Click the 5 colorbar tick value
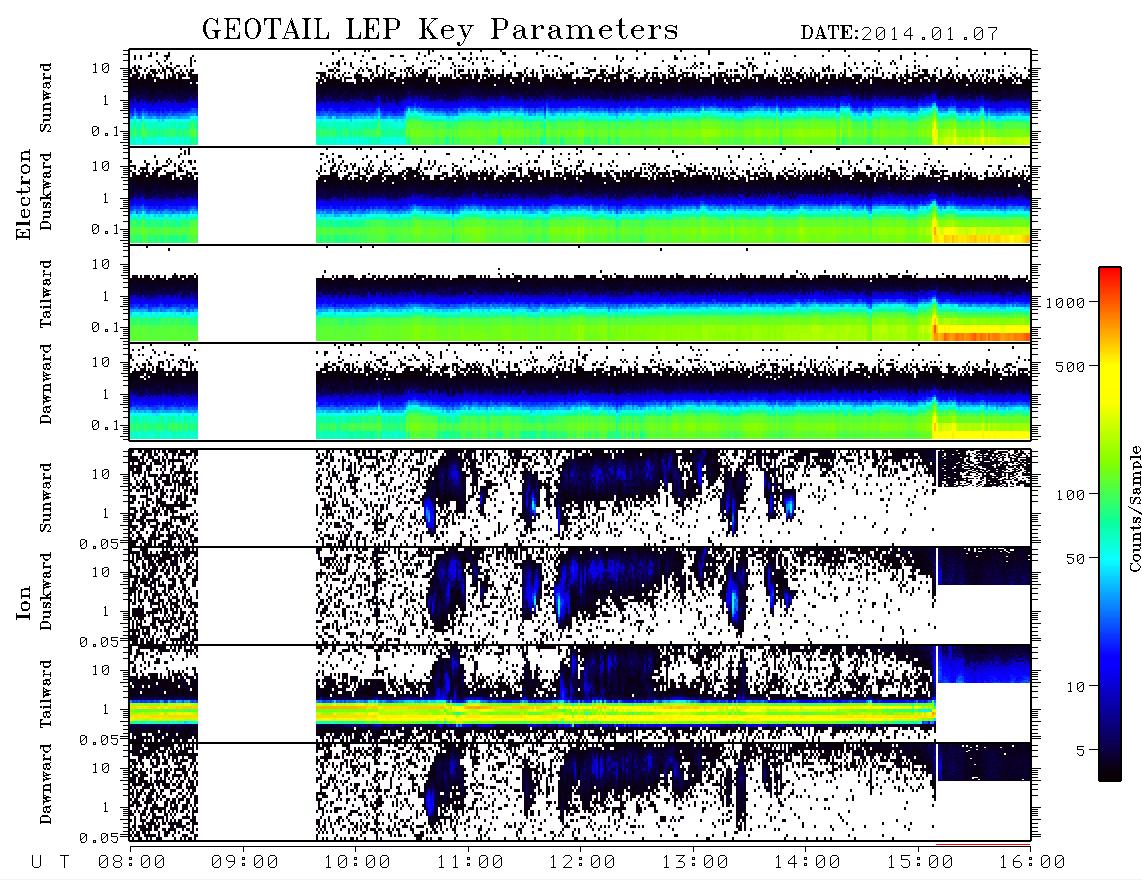 1081,750
